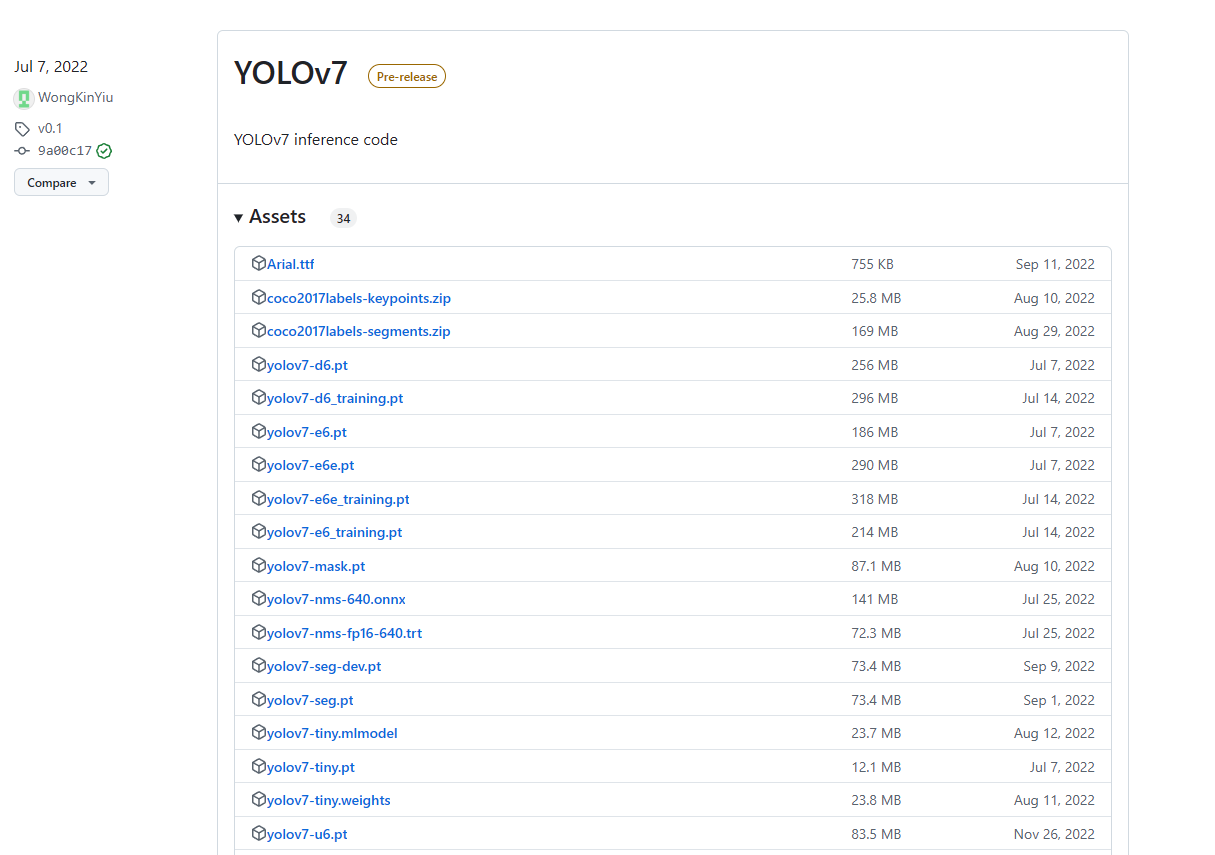This screenshot has width=1215, height=855.
Task: Download the yolov7-u6.pt asset
Action: pos(307,834)
